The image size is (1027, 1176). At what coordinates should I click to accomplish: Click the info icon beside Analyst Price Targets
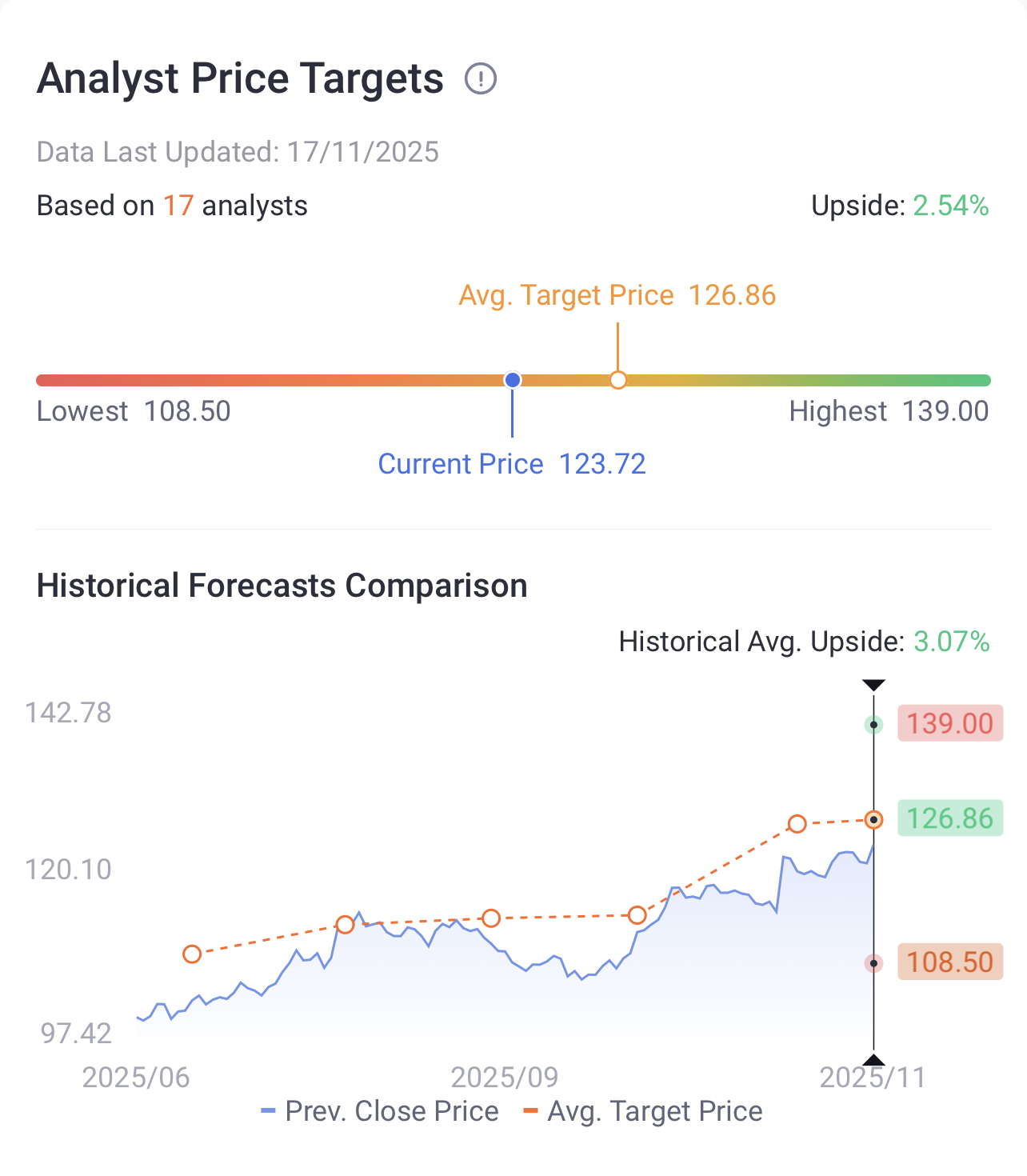click(481, 79)
